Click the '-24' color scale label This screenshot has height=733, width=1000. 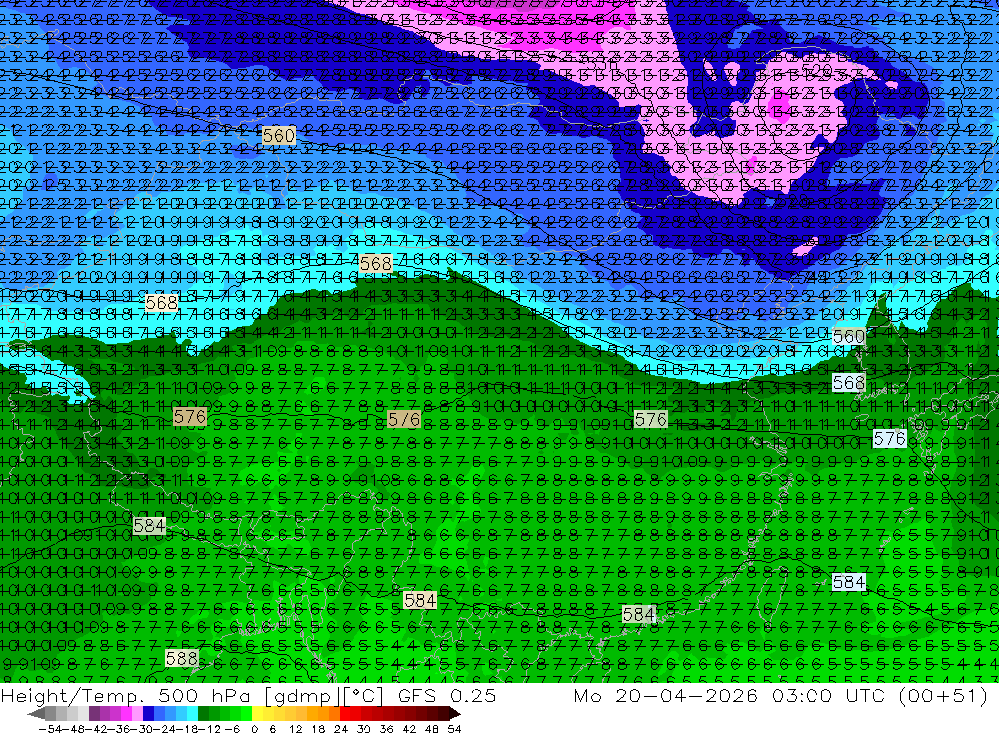pos(165,729)
